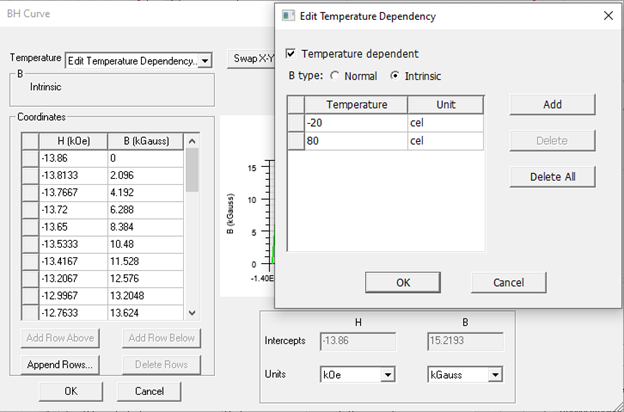Image resolution: width=624 pixels, height=412 pixels.
Task: Click Cancel in the BH Curve window
Action: click(x=149, y=391)
